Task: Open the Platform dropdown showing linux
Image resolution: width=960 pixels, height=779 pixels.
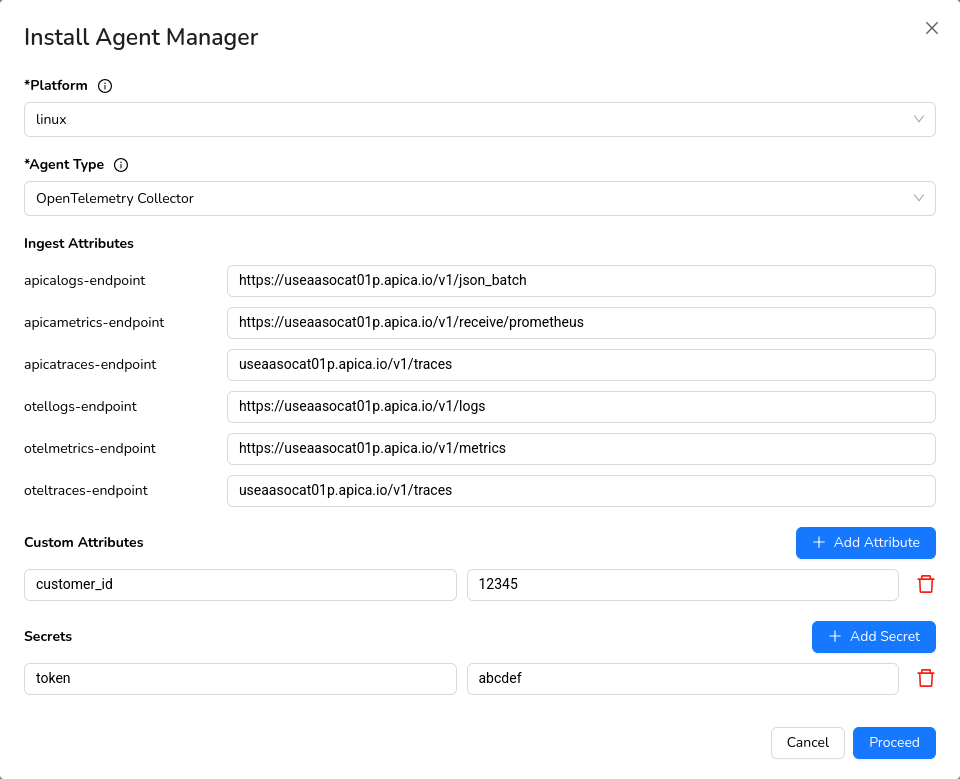Action: (x=479, y=119)
